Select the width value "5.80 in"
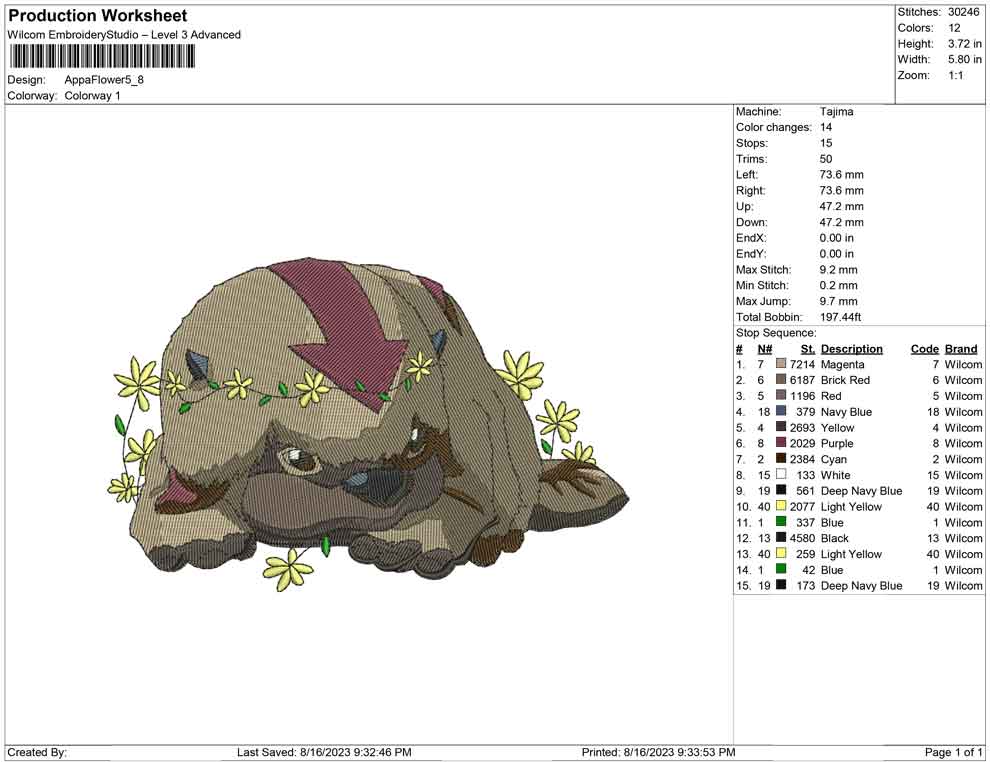The image size is (990, 762). click(x=964, y=59)
